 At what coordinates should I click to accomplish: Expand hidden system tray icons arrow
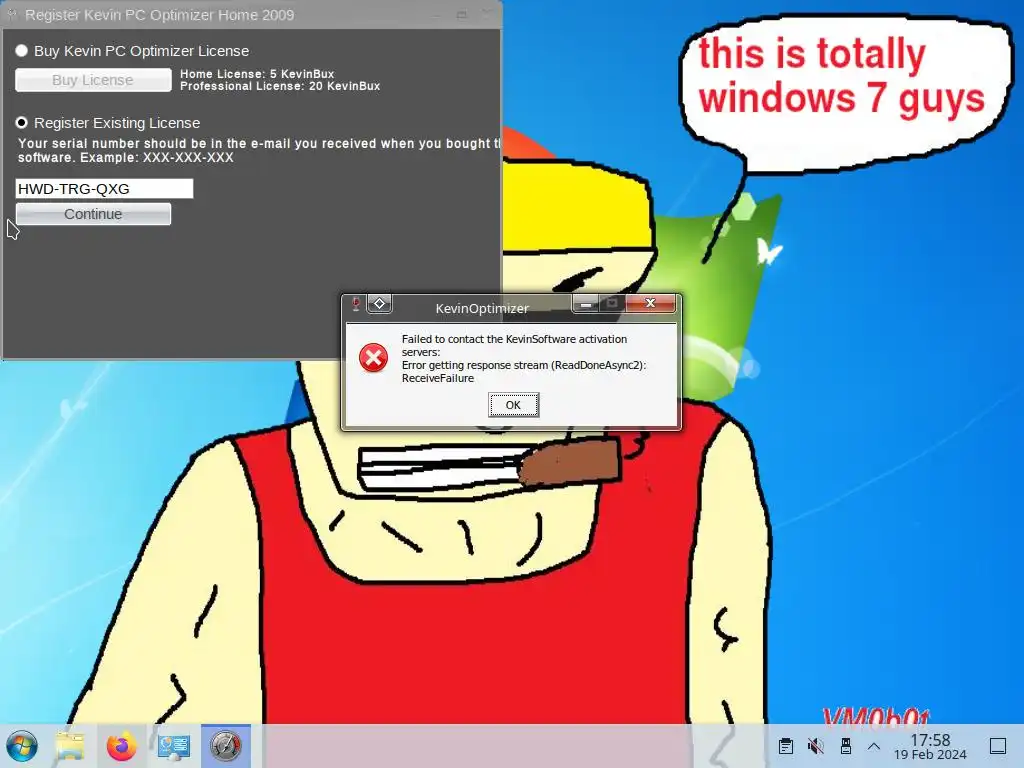(x=874, y=746)
